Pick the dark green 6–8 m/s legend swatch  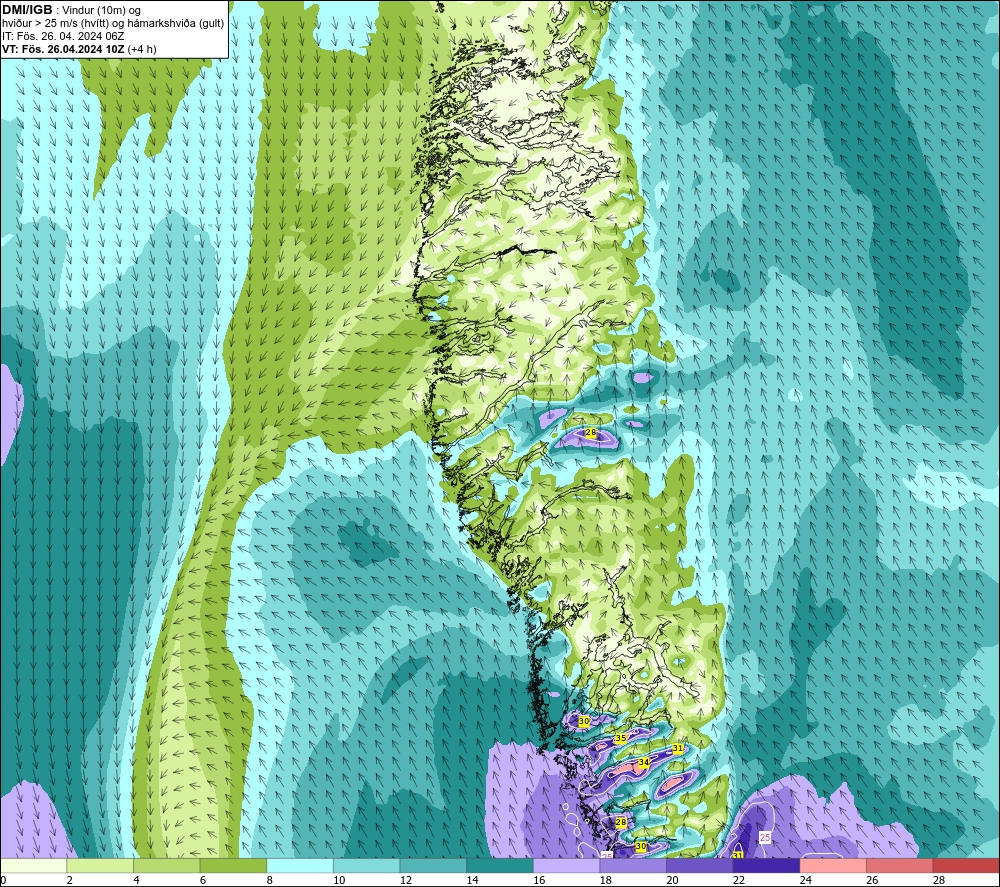pos(233,865)
